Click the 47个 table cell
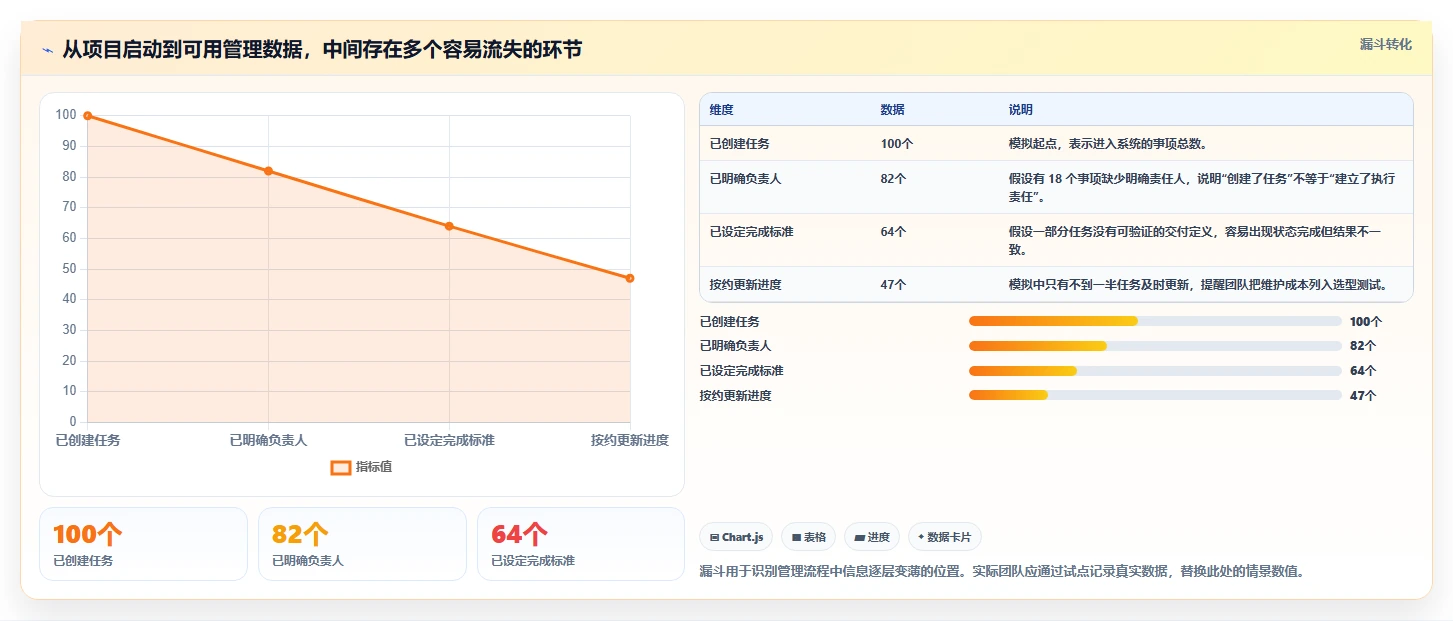1453x621 pixels. [x=893, y=285]
